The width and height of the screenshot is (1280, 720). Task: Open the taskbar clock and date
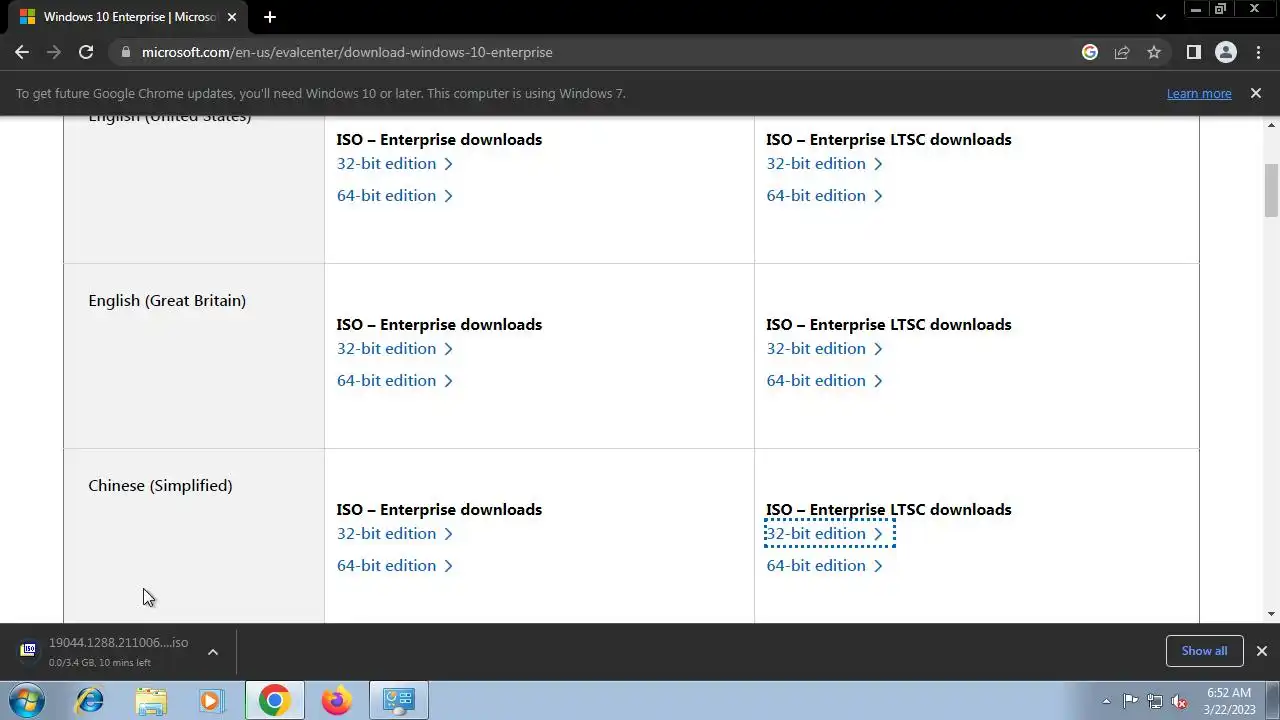(x=1229, y=700)
